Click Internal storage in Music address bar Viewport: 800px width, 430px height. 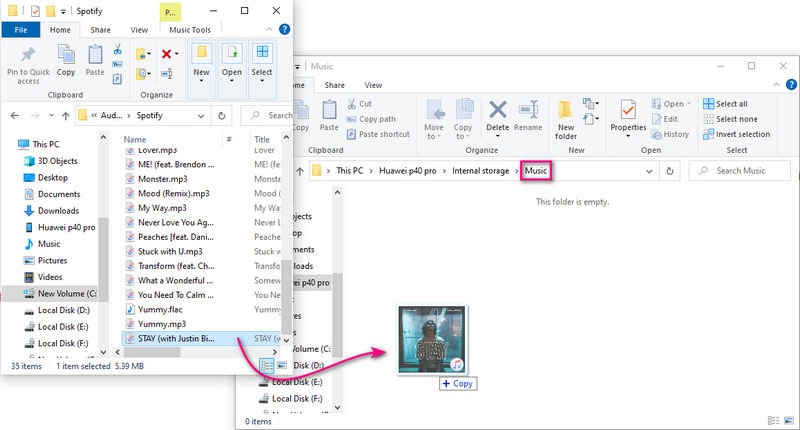click(x=480, y=171)
